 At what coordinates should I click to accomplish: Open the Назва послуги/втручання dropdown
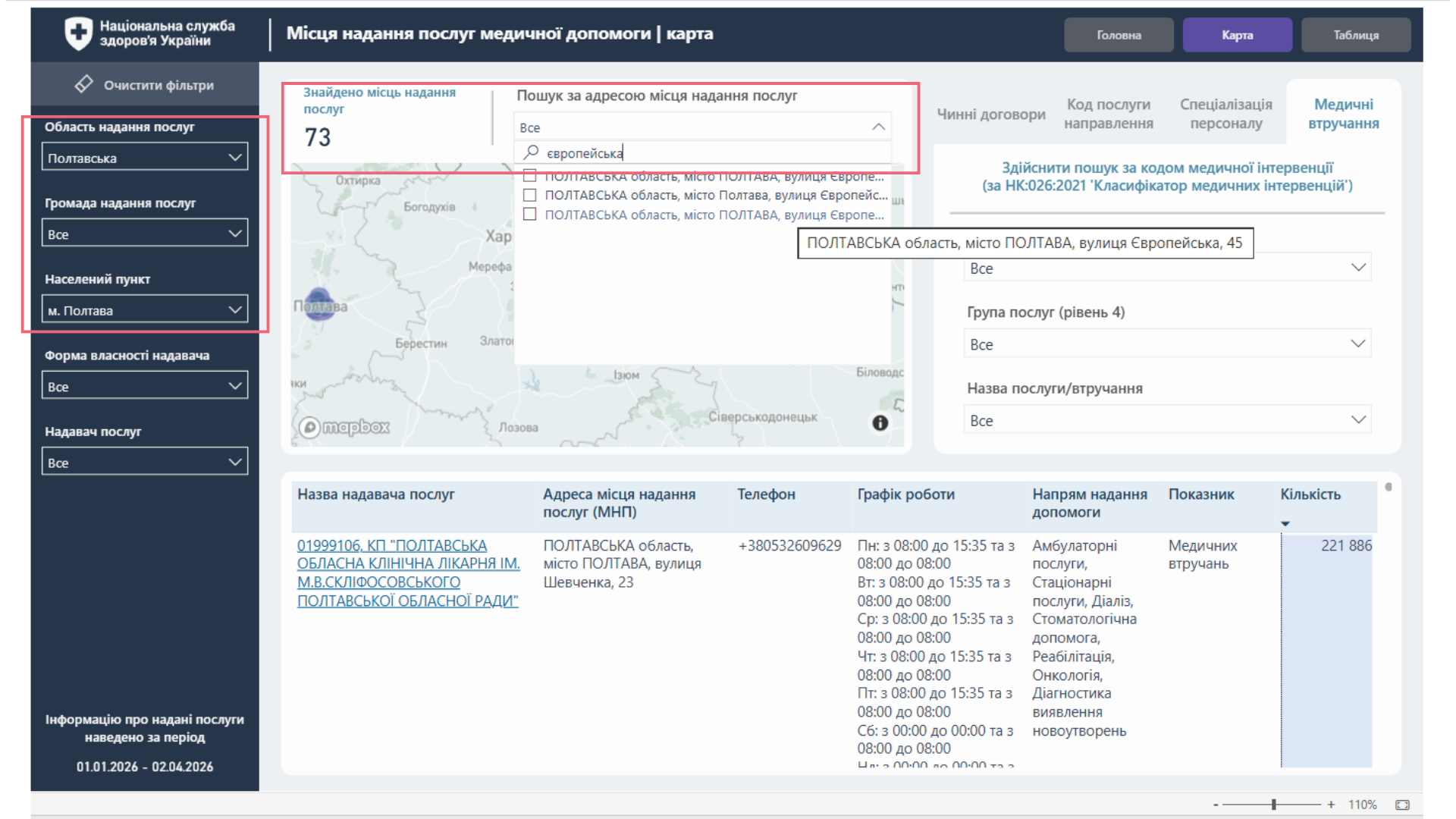coord(1167,420)
